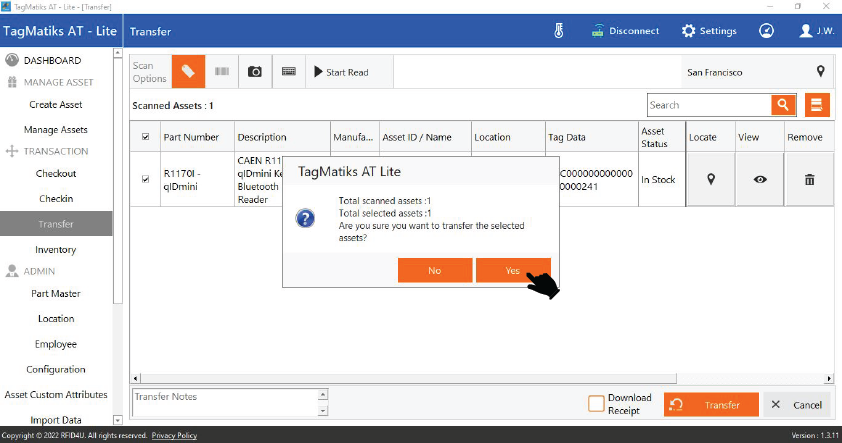This screenshot has width=842, height=443.
Task: Enable the Download Receipt checkbox
Action: (596, 404)
